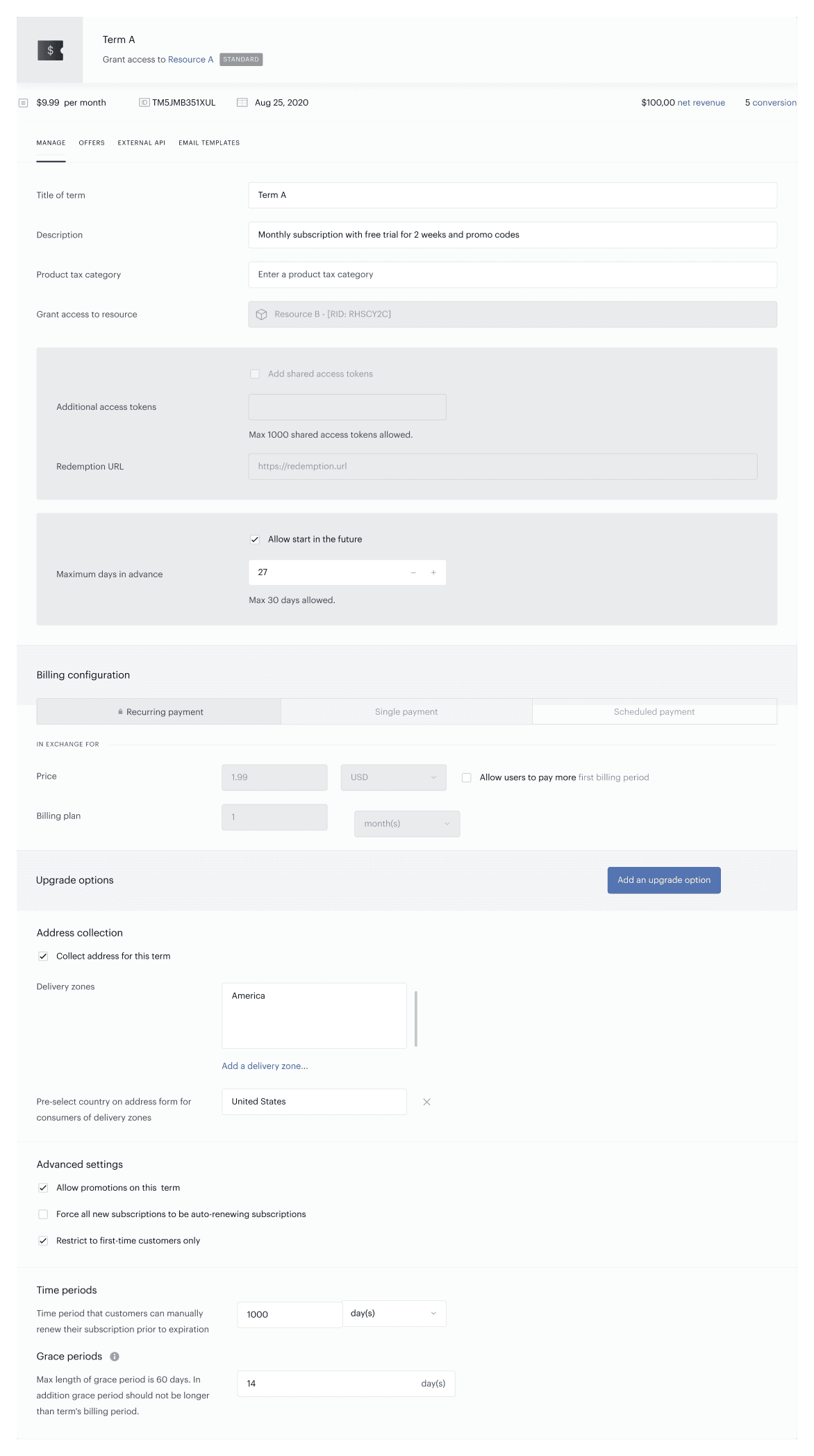Screen dimensions: 814x1456
Task: Click the info icon next to Grace periods
Action: pos(115,1357)
